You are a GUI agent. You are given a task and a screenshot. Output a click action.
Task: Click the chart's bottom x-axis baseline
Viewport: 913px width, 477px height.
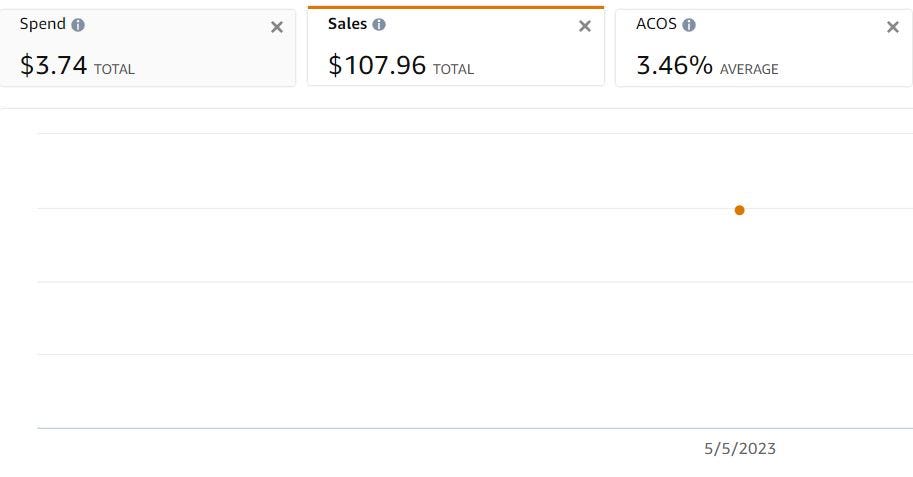(400, 428)
